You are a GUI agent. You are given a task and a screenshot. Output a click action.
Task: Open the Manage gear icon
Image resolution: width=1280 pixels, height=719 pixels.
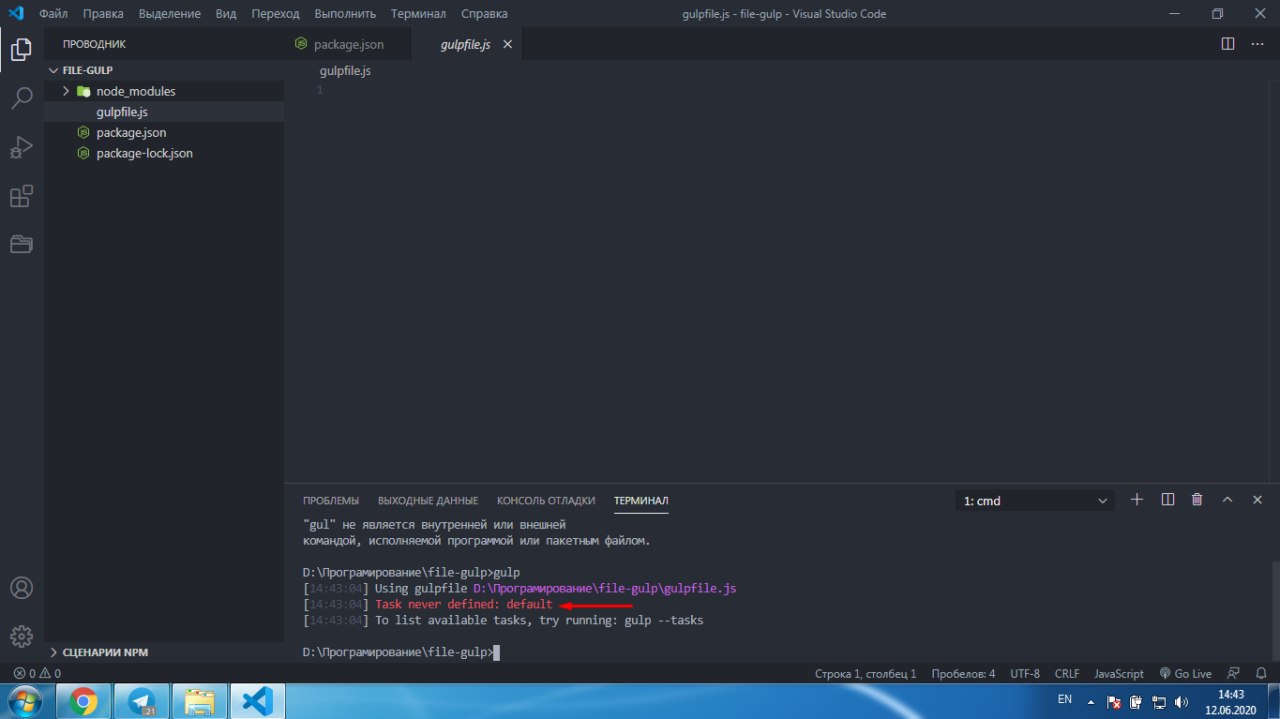(x=21, y=636)
